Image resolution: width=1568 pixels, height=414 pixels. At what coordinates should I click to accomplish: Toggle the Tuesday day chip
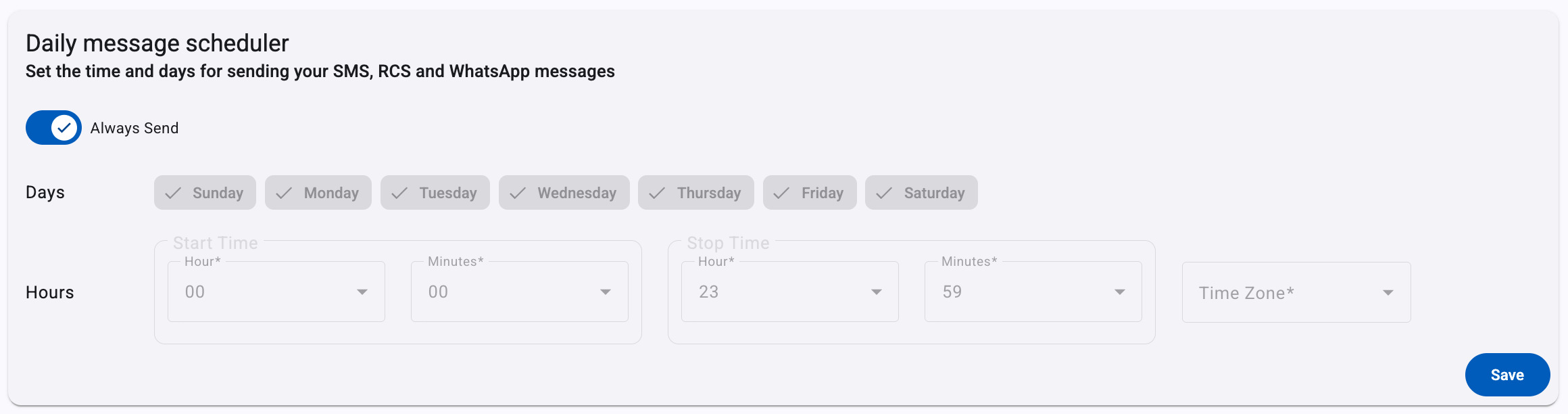click(x=435, y=193)
